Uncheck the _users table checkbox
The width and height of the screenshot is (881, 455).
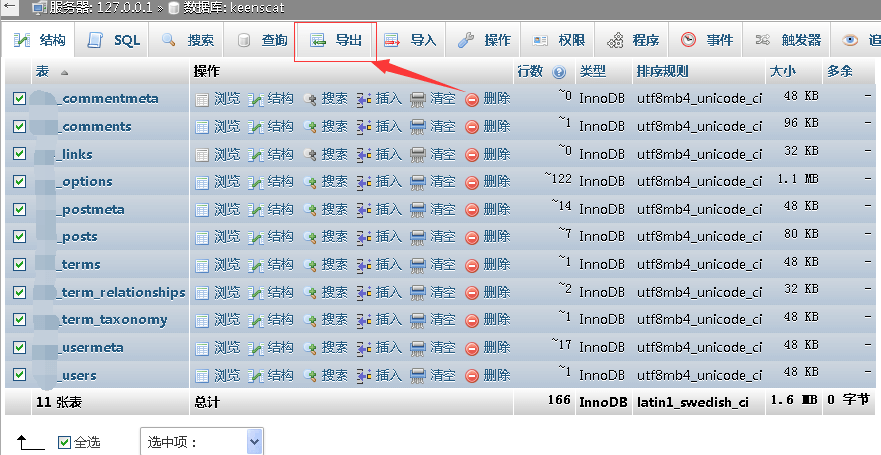[19, 375]
